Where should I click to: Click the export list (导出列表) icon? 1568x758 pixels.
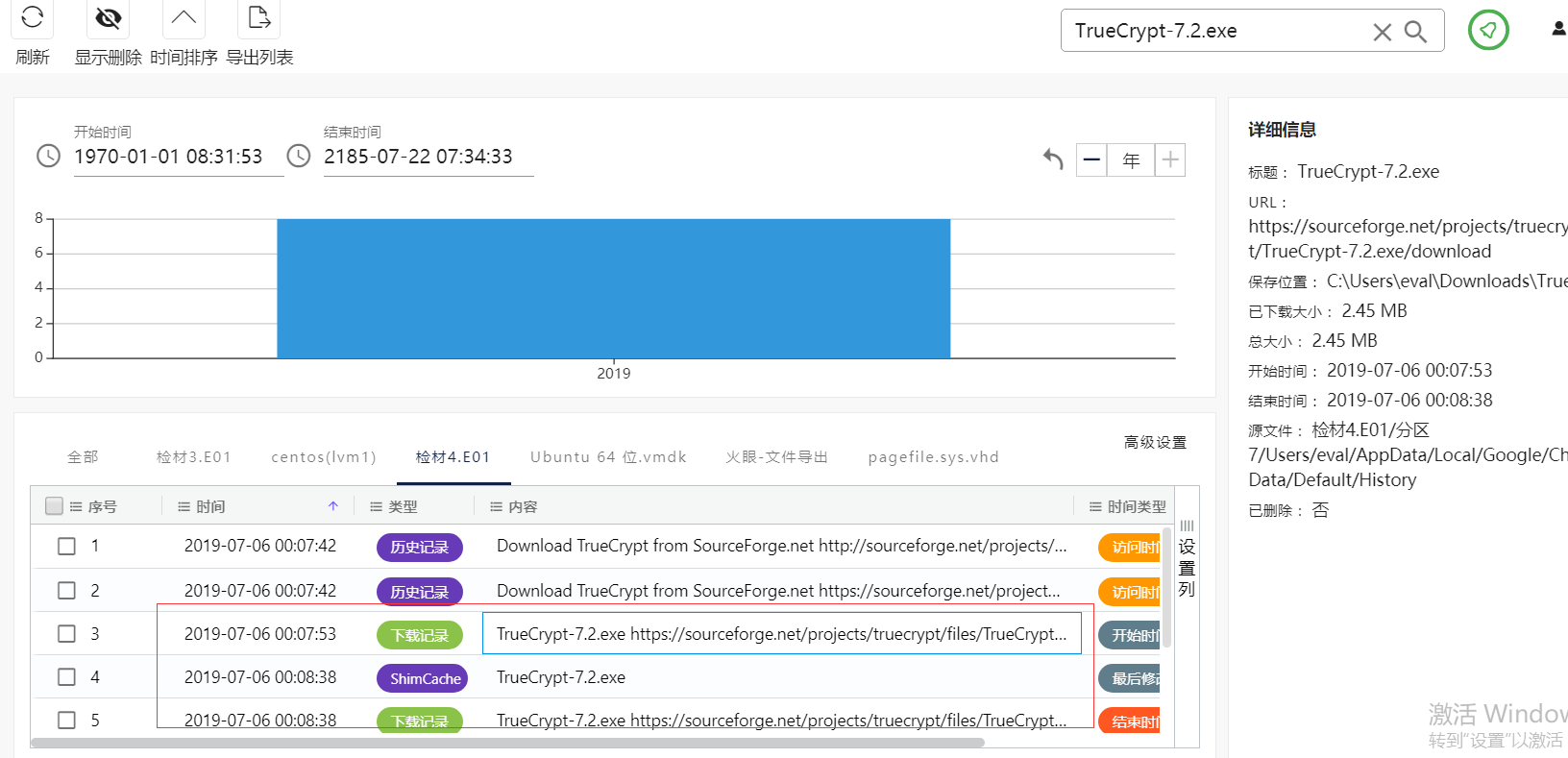[258, 17]
